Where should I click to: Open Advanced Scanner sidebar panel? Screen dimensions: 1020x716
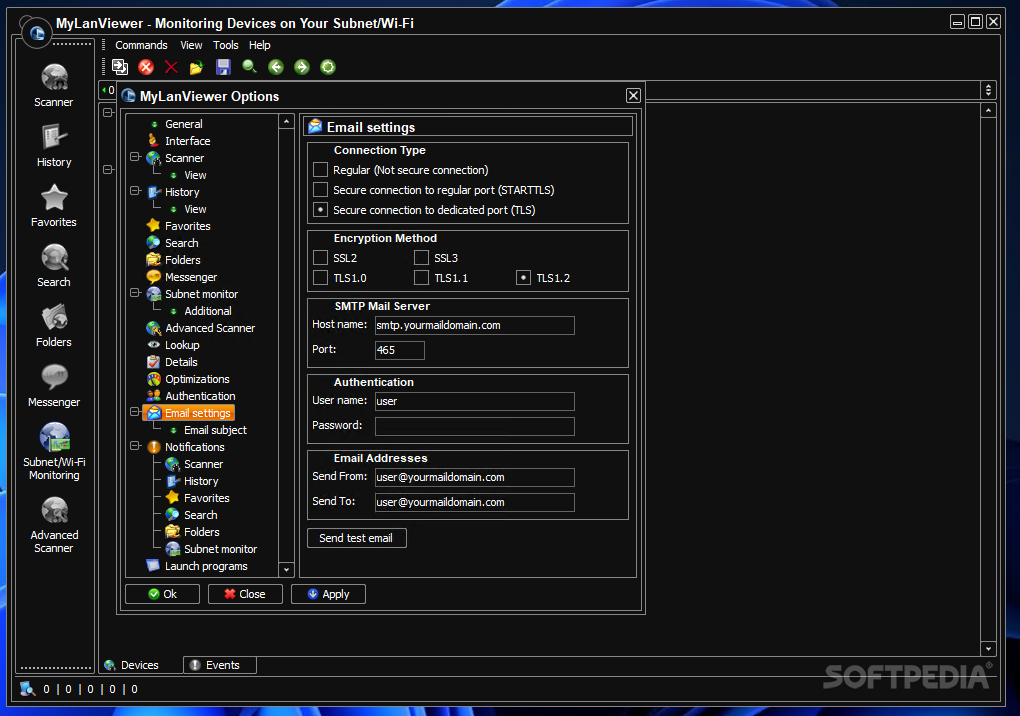click(54, 525)
